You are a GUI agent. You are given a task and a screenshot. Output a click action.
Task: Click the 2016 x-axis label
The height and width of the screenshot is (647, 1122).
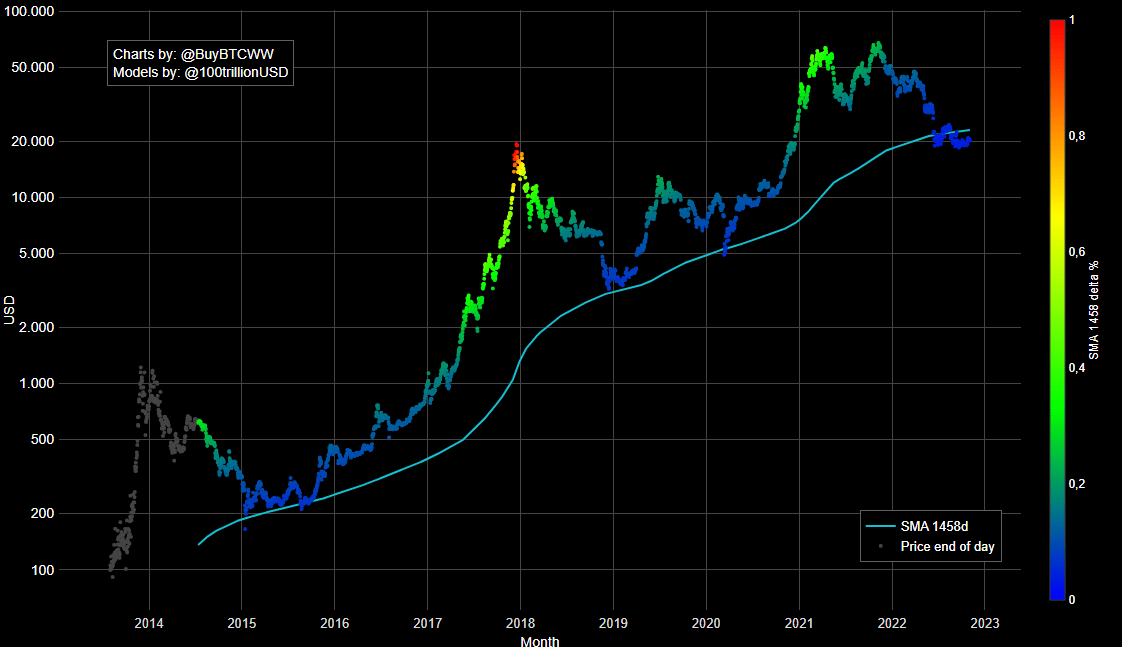pyautogui.click(x=335, y=623)
